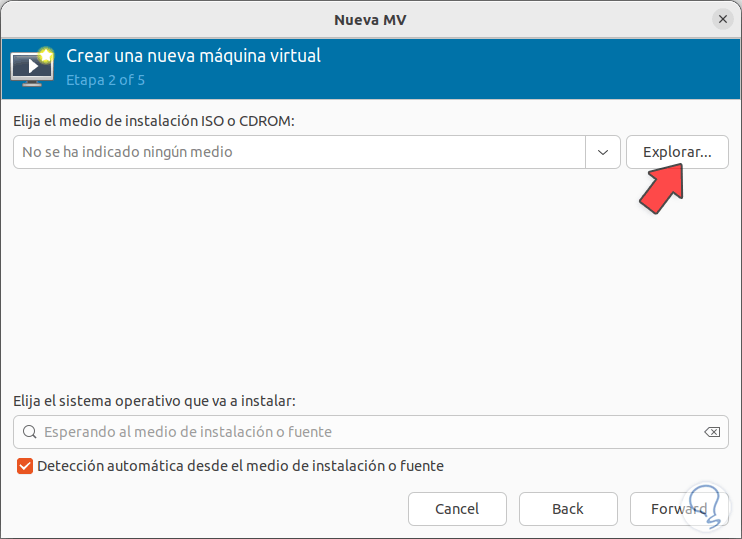Click the 'Elija el sistema operativo' label
742x539 pixels.
155,400
